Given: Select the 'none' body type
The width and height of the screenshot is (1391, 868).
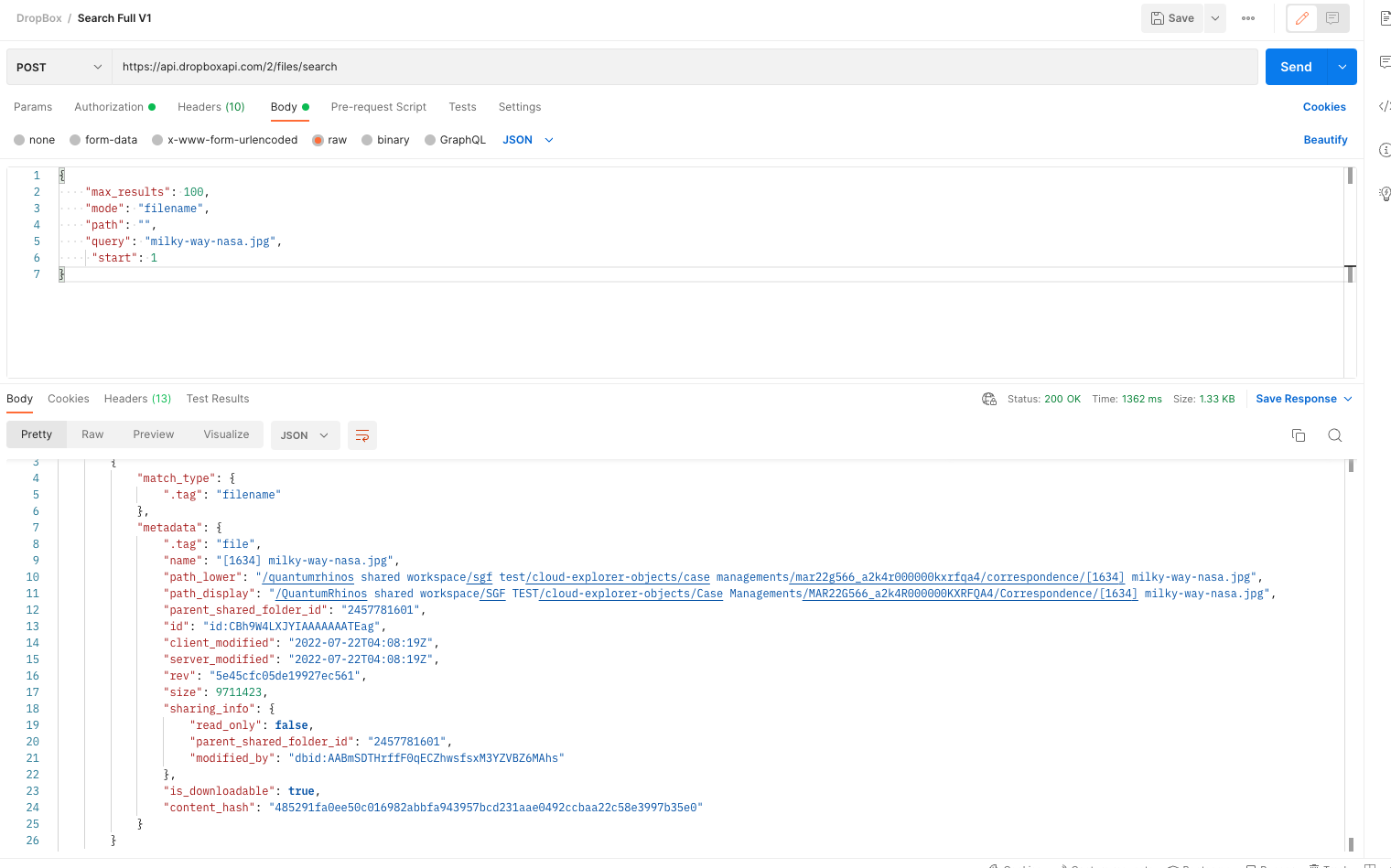Looking at the screenshot, I should tap(34, 140).
